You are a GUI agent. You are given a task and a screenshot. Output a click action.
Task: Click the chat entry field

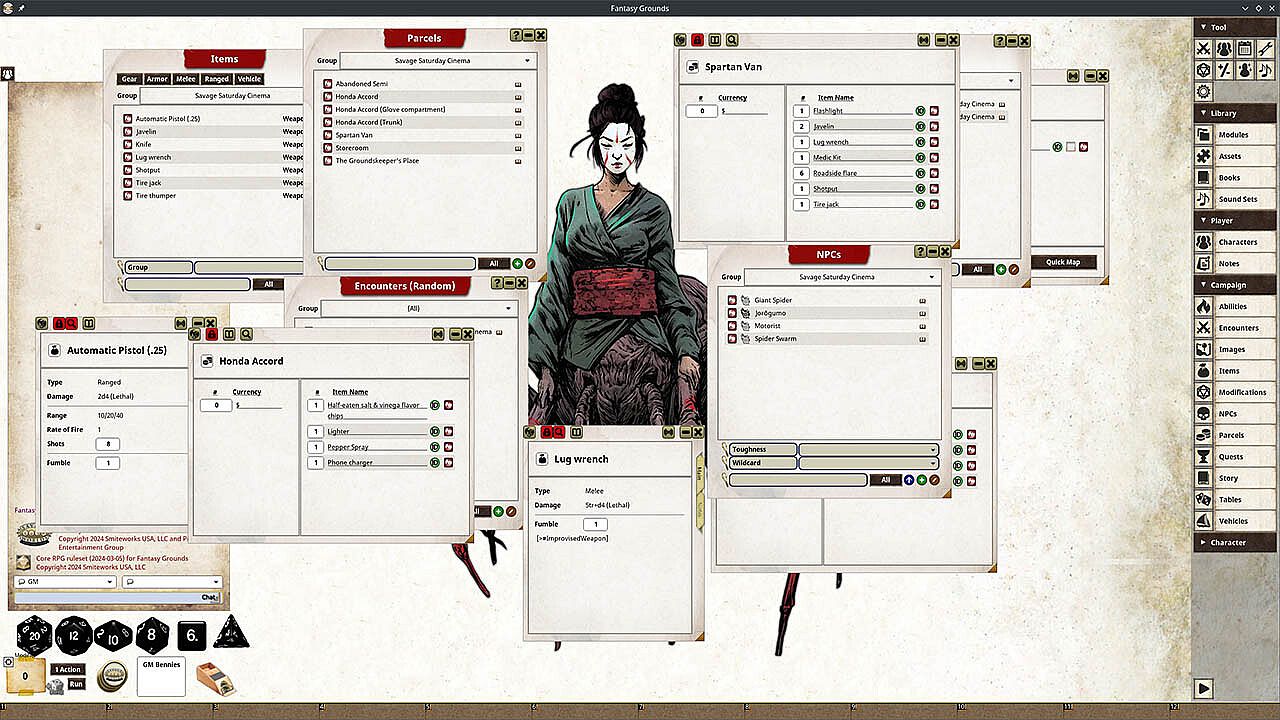(x=107, y=597)
